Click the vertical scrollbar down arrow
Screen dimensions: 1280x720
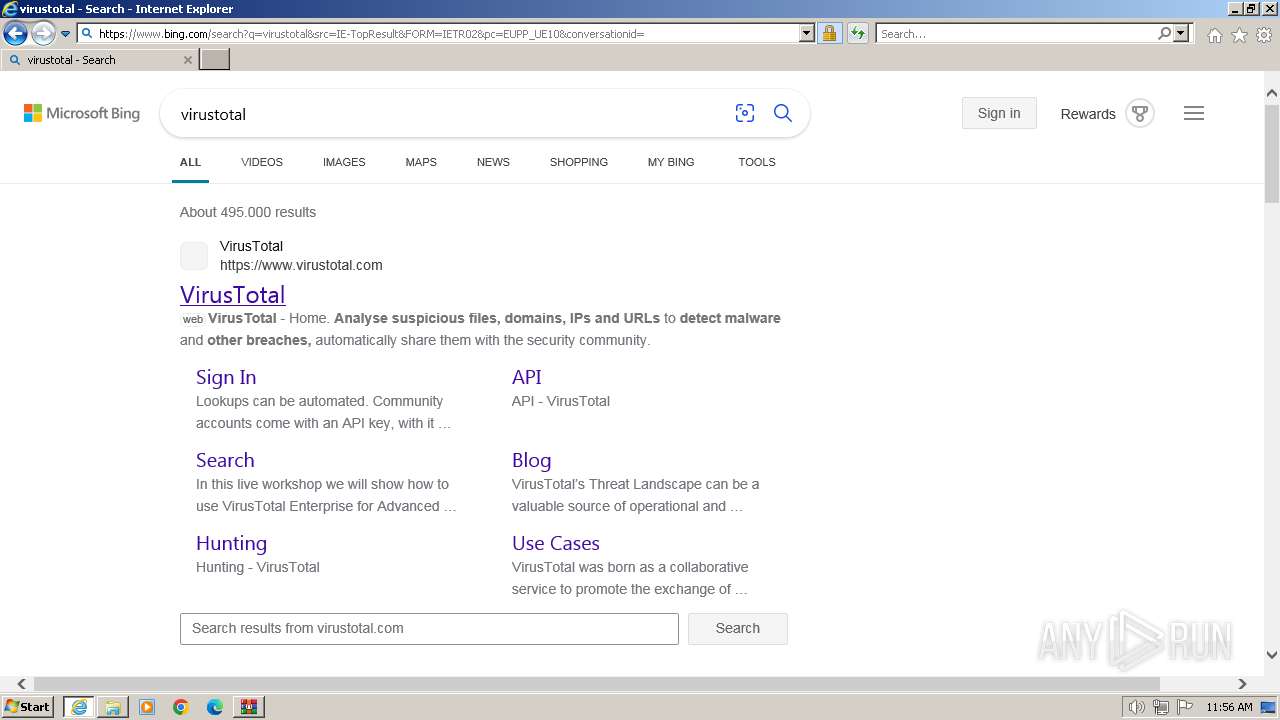(1272, 655)
